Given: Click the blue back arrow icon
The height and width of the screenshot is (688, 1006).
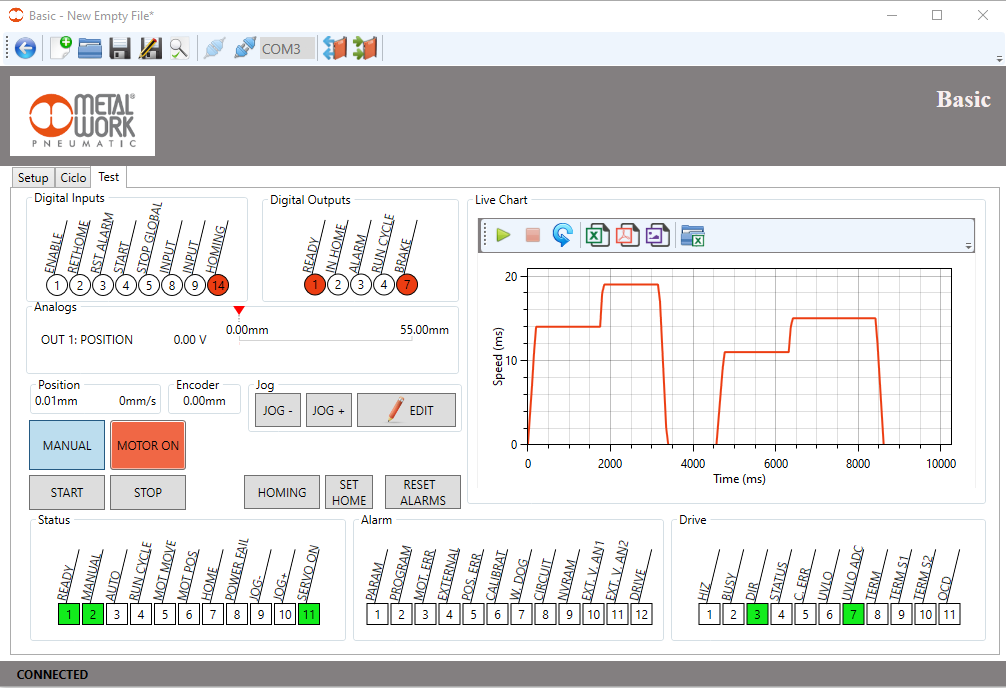Looking at the screenshot, I should [x=25, y=48].
